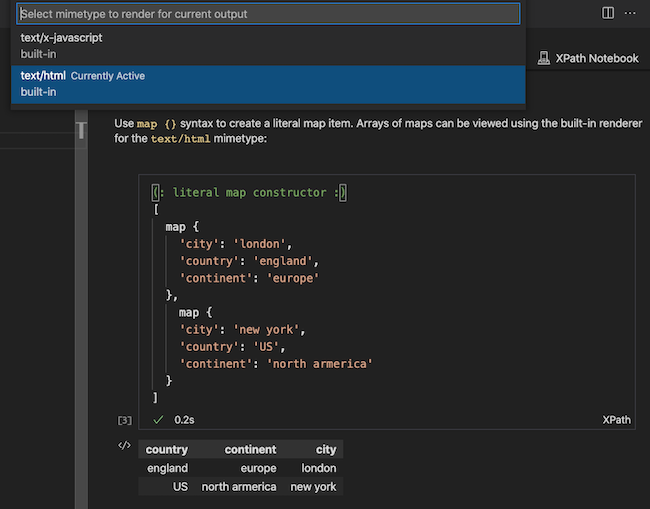Viewport: 650px width, 509px height.
Task: Click the 'england' table cell
Action: pos(167,468)
